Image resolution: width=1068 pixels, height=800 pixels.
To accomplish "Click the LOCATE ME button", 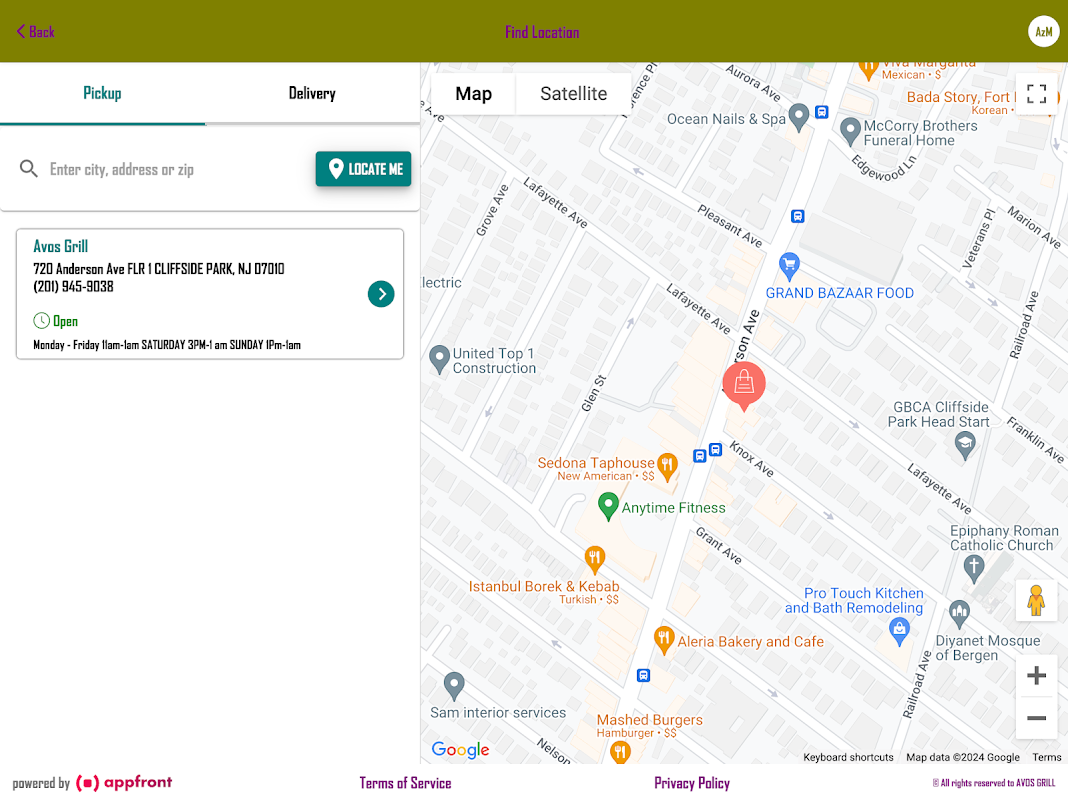I will point(363,169).
